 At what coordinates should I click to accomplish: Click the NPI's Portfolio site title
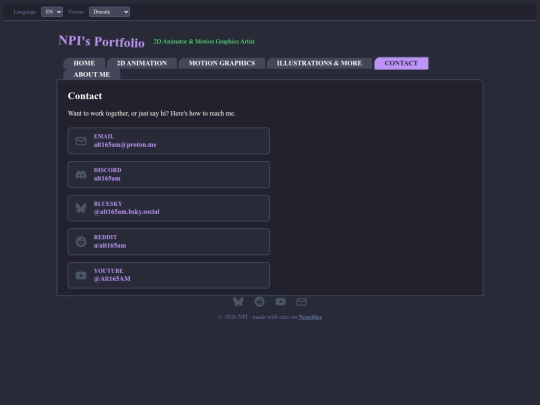point(101,41)
